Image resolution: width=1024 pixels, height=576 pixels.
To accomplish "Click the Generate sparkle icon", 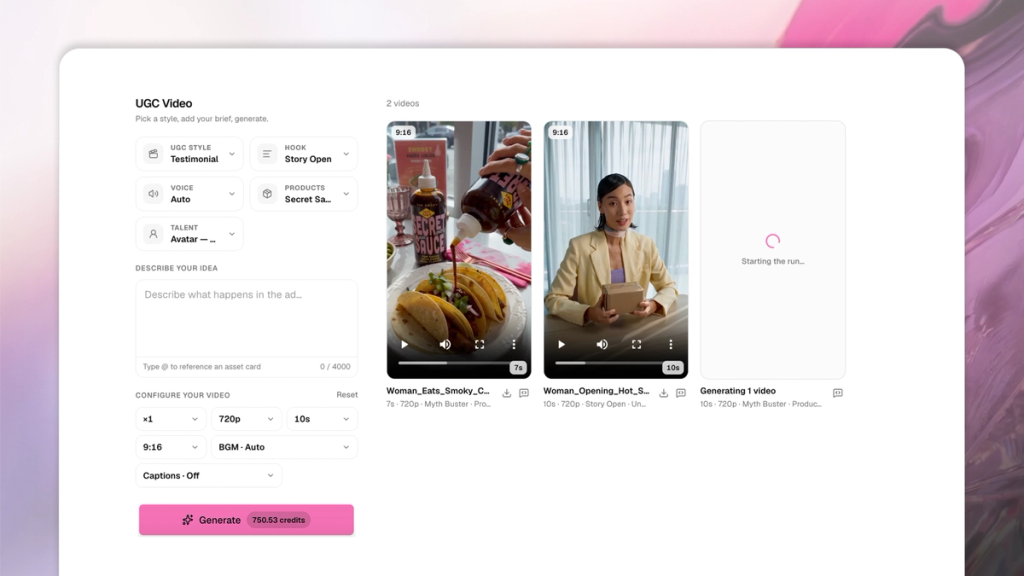I will 187,520.
